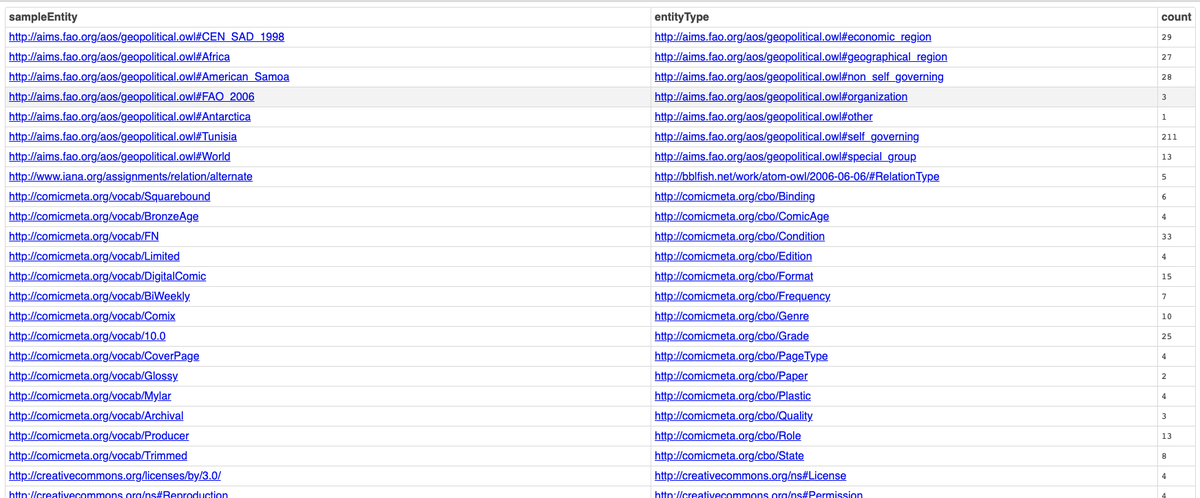Open the vocab/Archival link
Viewport: 1200px width, 498px height.
coord(96,417)
